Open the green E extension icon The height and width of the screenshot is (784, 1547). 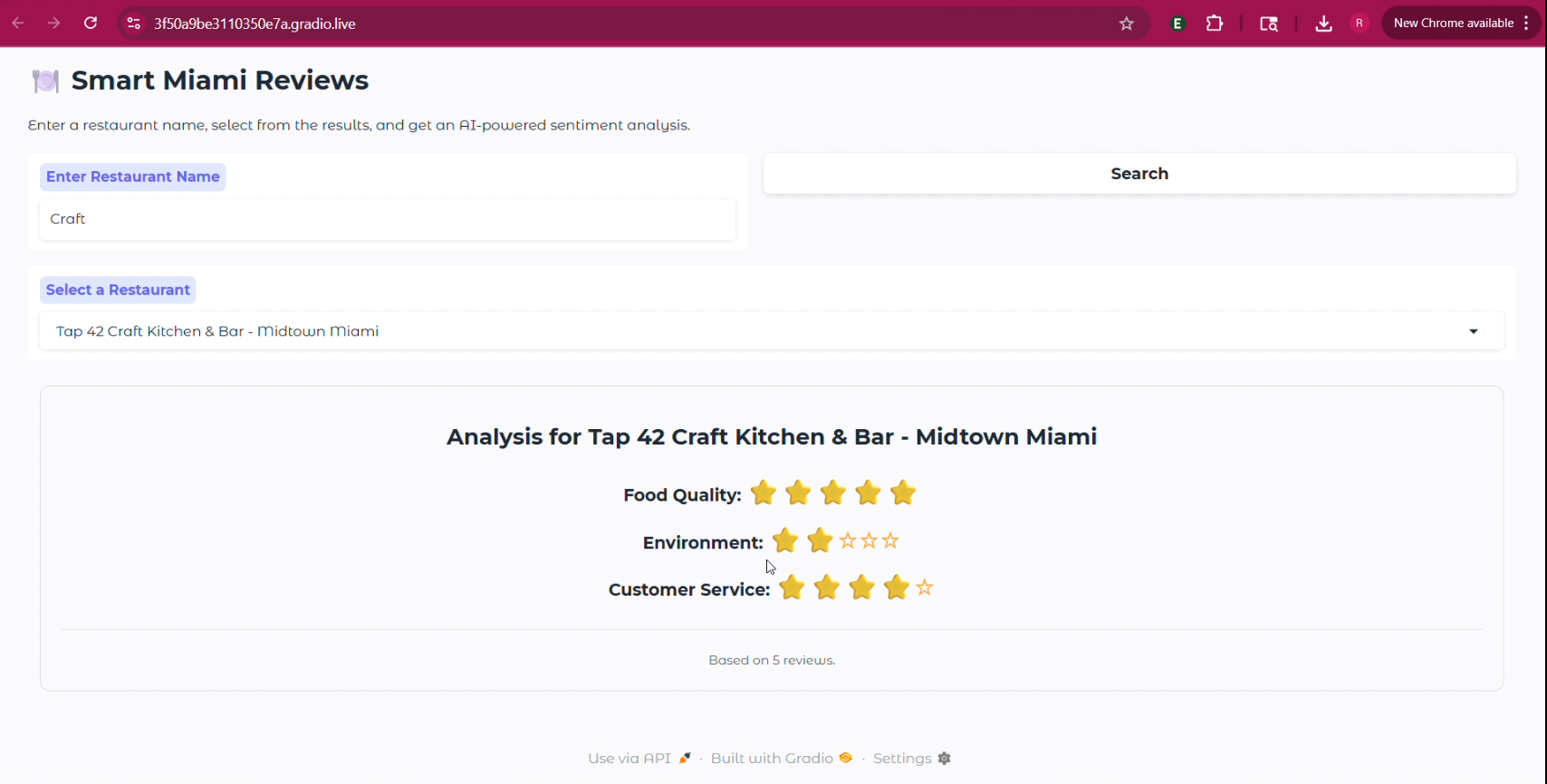[x=1178, y=24]
